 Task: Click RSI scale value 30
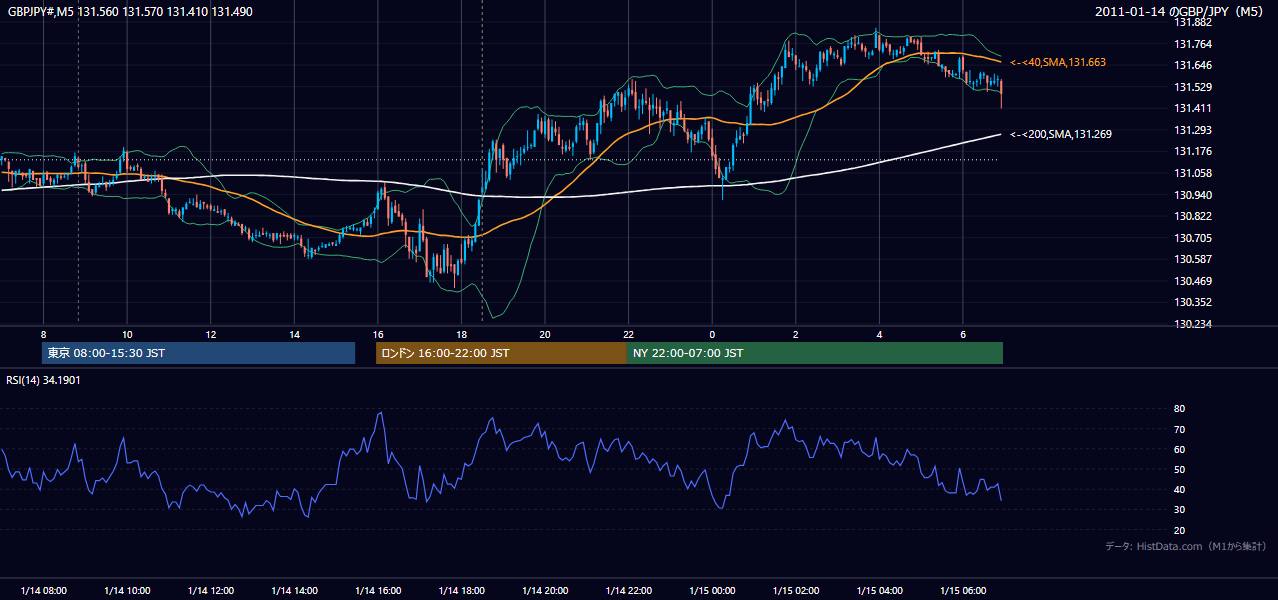coord(1179,510)
